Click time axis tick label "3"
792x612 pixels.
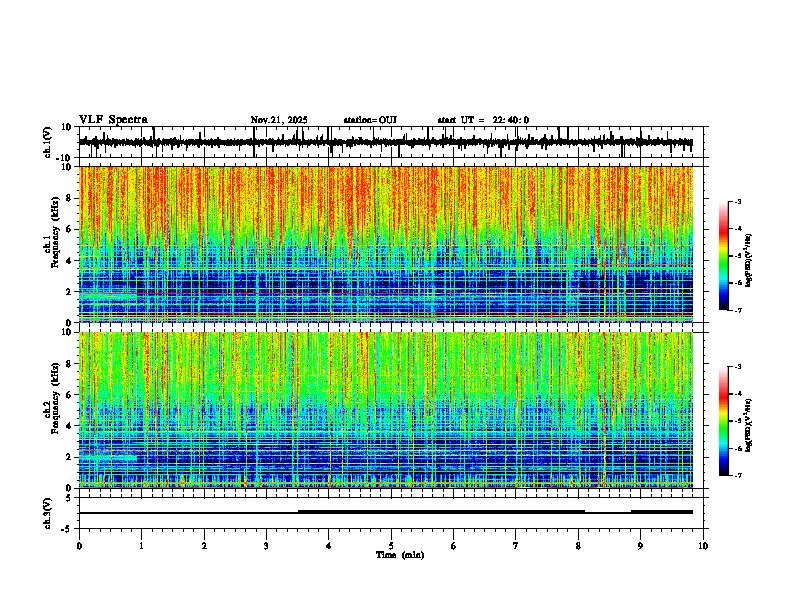(x=266, y=546)
